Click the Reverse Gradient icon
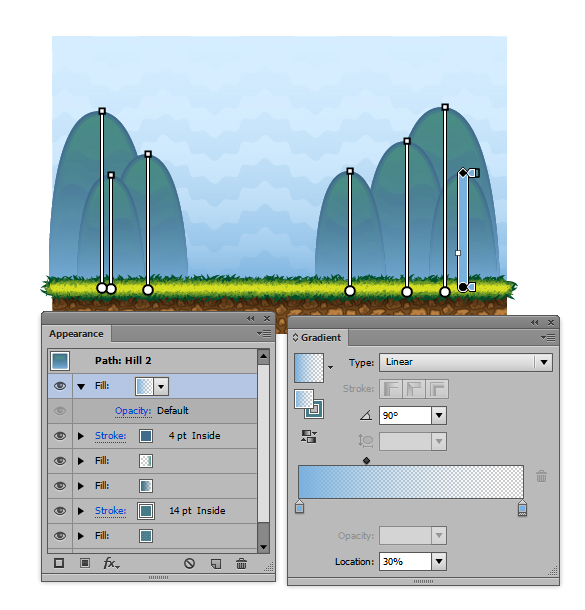The height and width of the screenshot is (610, 585). pos(309,436)
